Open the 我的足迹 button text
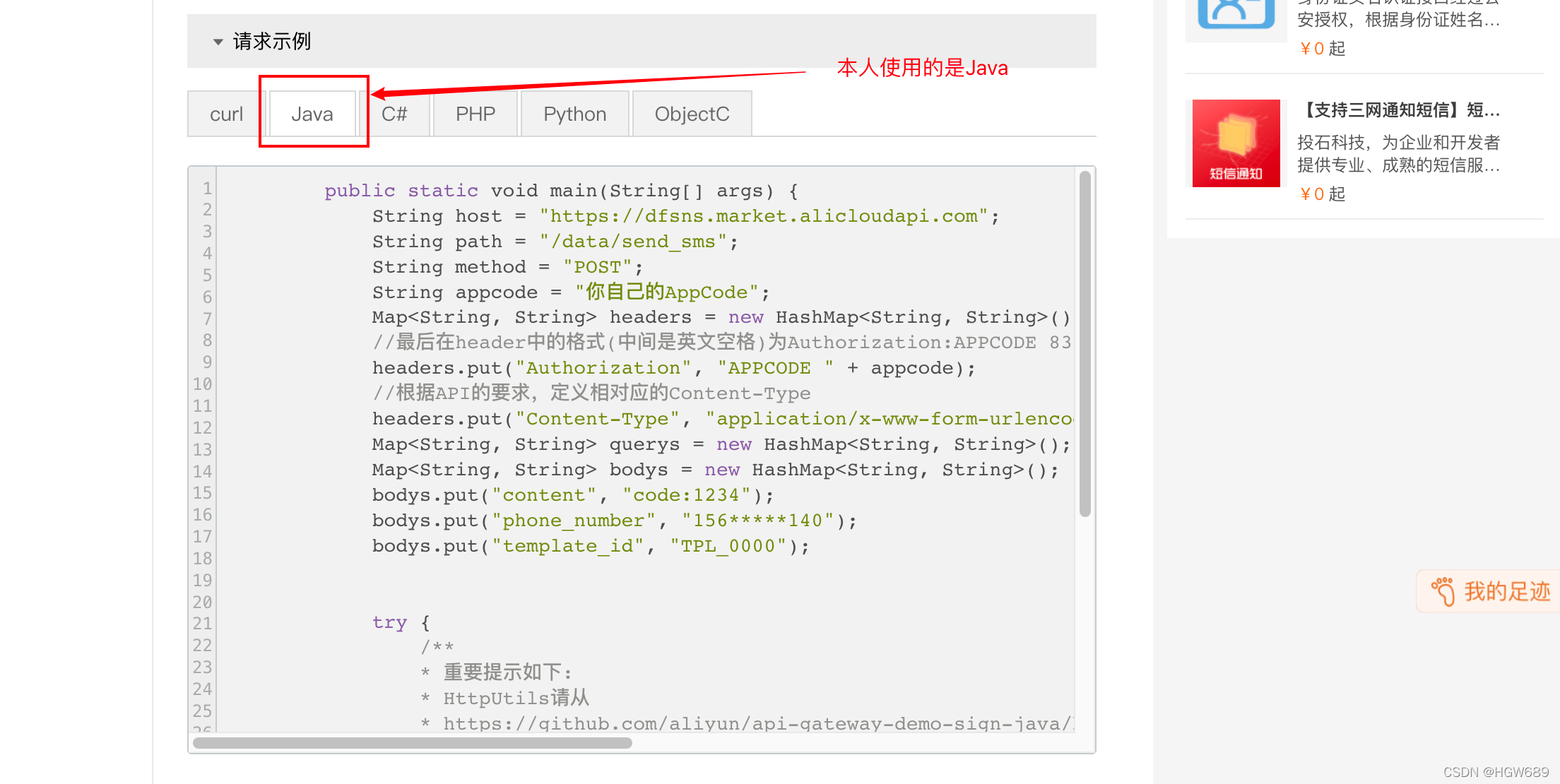This screenshot has height=784, width=1560. [1506, 591]
